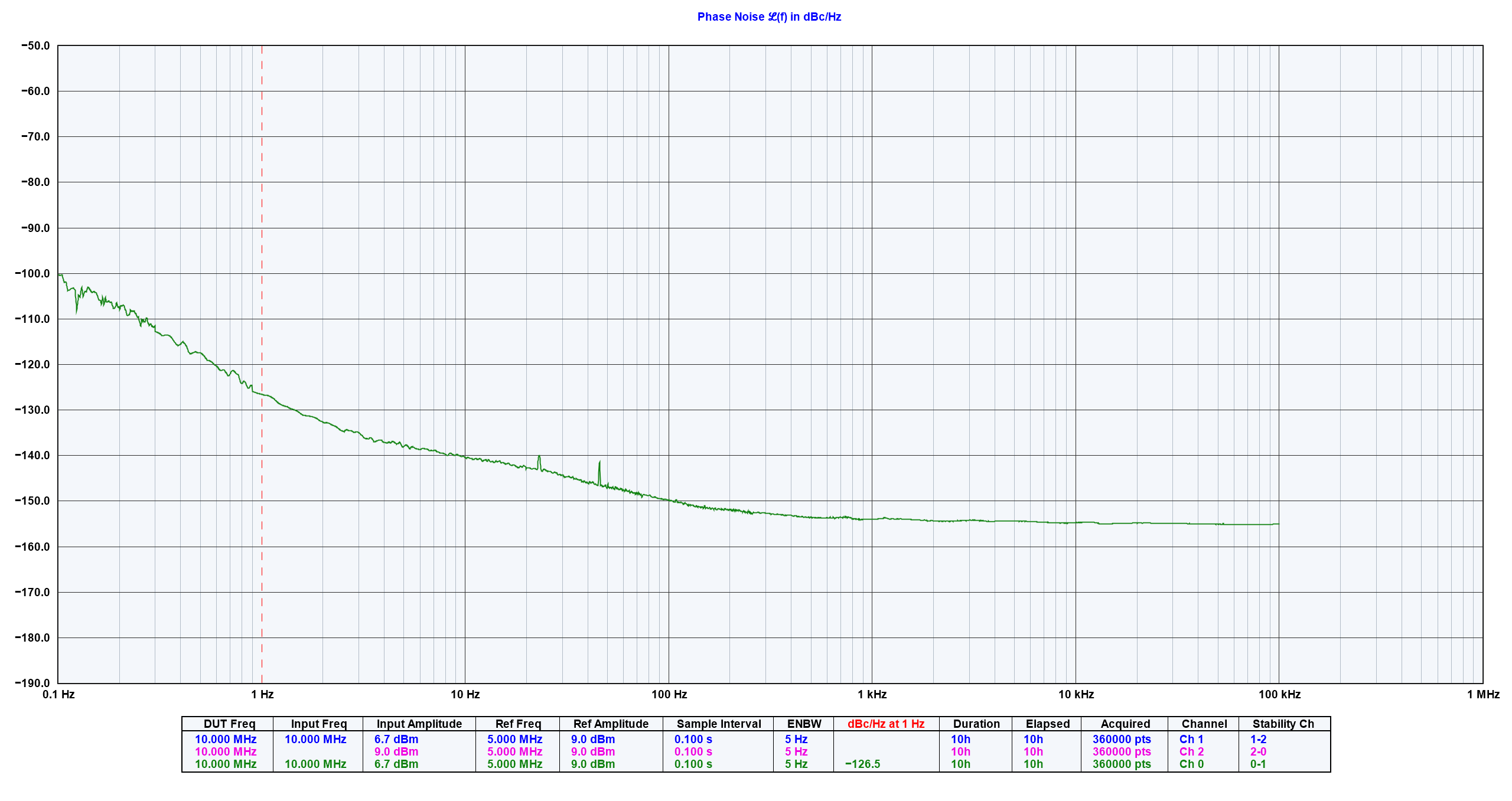The width and height of the screenshot is (1512, 801).
Task: Click the 'Ref Amplitude' column header
Action: [x=611, y=724]
